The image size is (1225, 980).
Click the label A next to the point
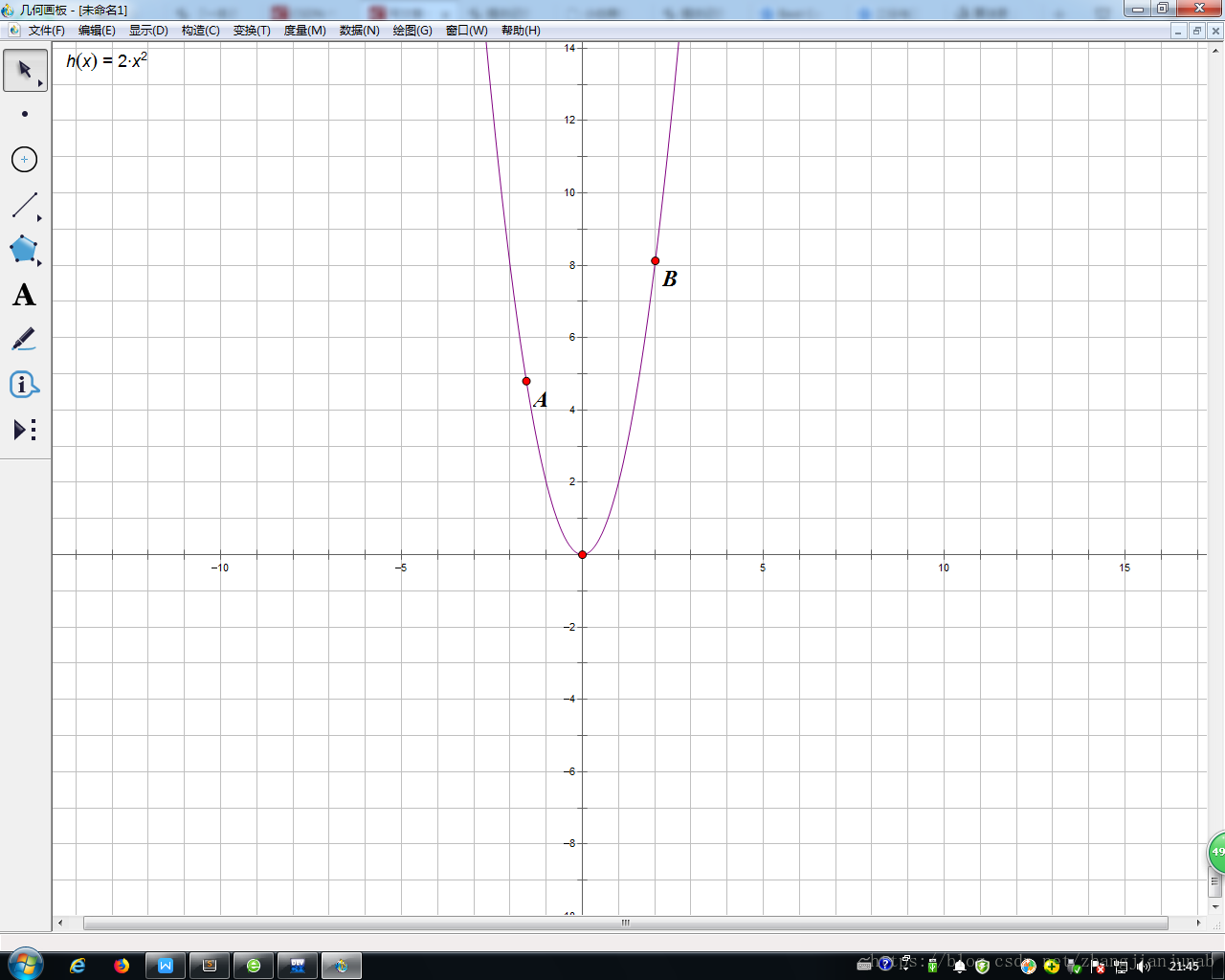tap(541, 400)
